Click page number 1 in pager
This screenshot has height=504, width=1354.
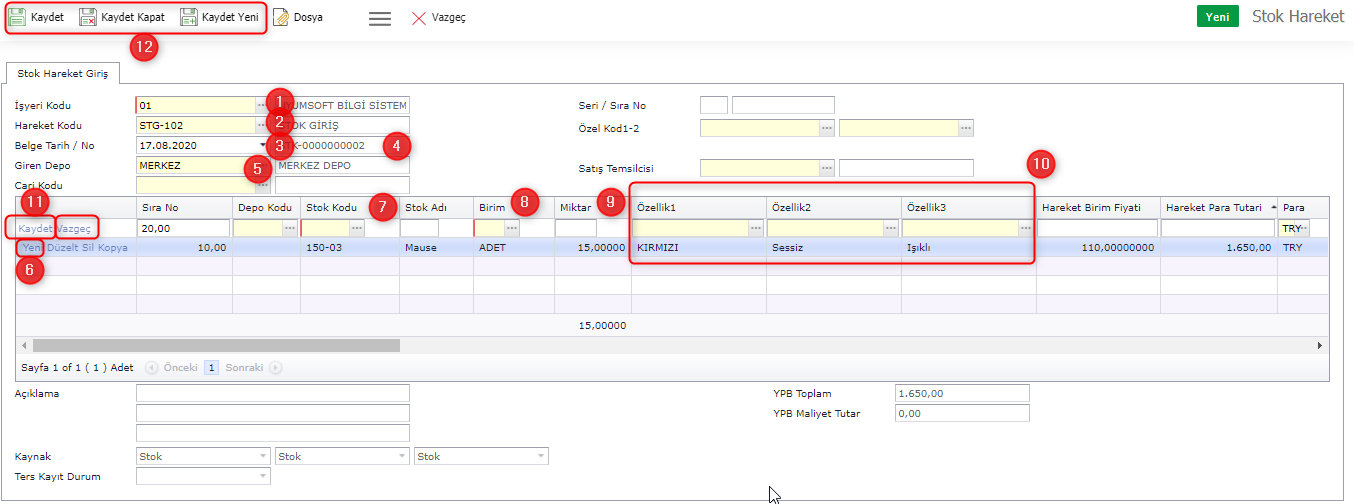[211, 367]
